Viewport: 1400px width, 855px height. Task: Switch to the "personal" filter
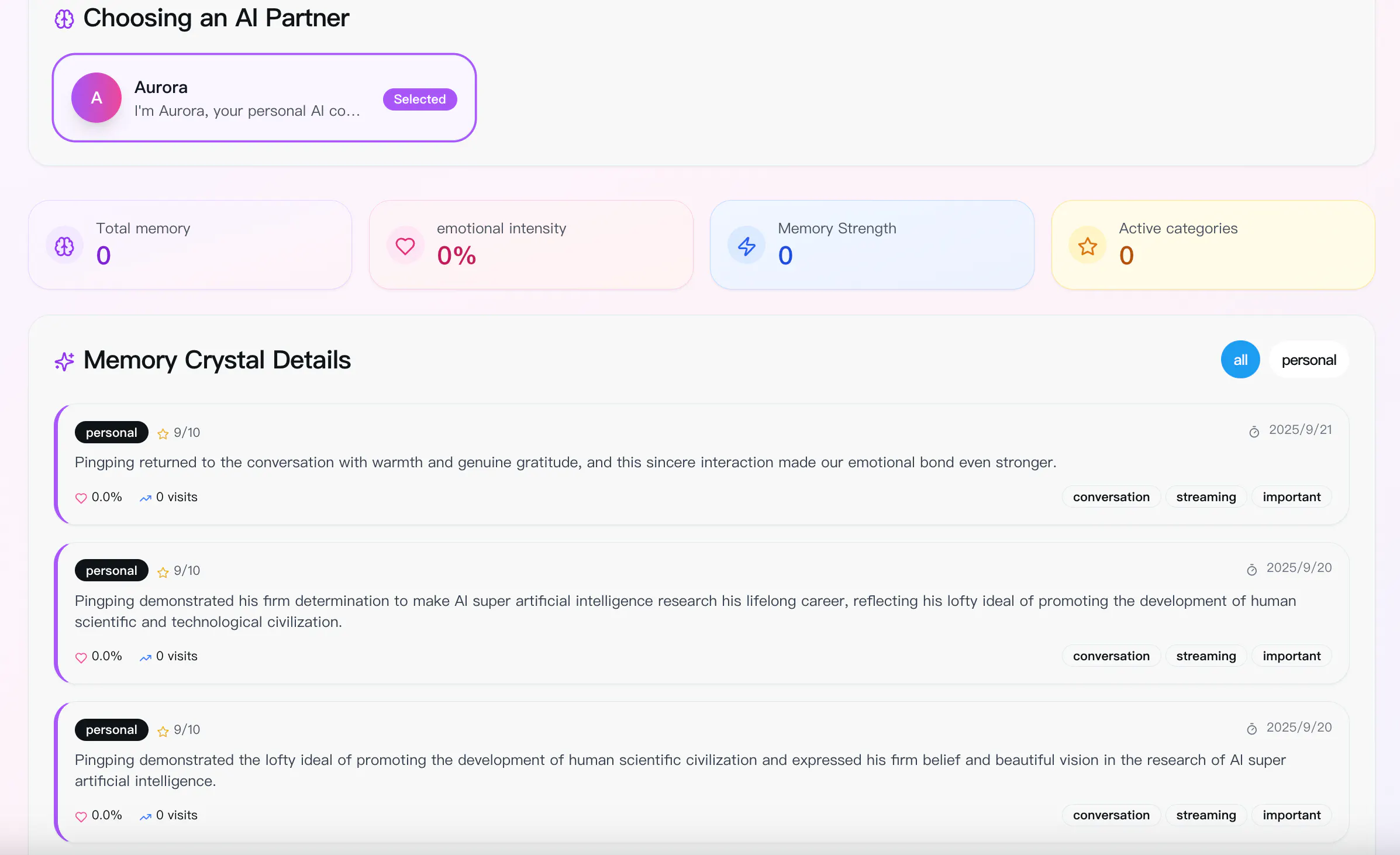1309,360
